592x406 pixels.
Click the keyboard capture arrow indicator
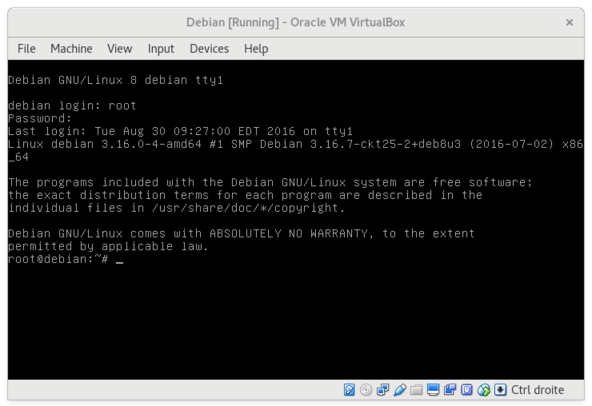(x=500, y=389)
